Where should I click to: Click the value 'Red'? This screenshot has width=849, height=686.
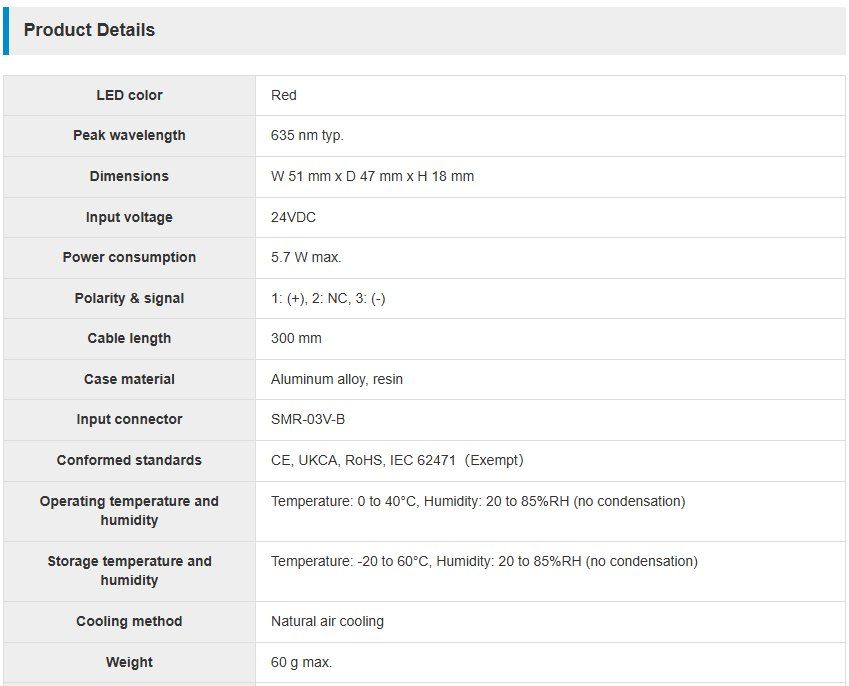tap(284, 95)
